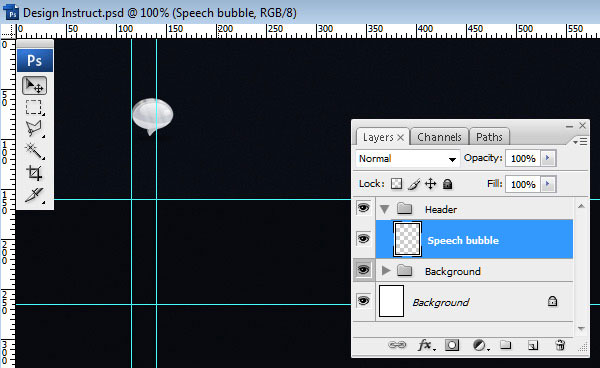Hide the Header group
Viewport: 600px width, 368px height.
click(x=363, y=208)
